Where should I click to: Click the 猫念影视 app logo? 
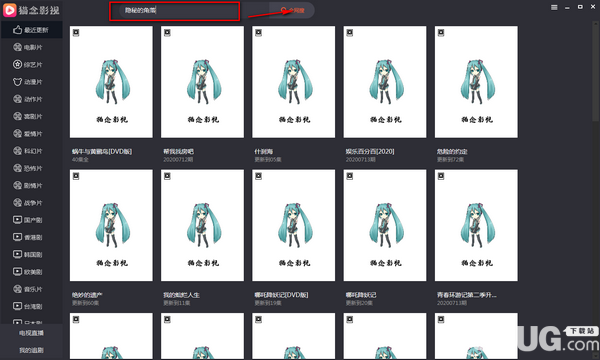click(31, 10)
